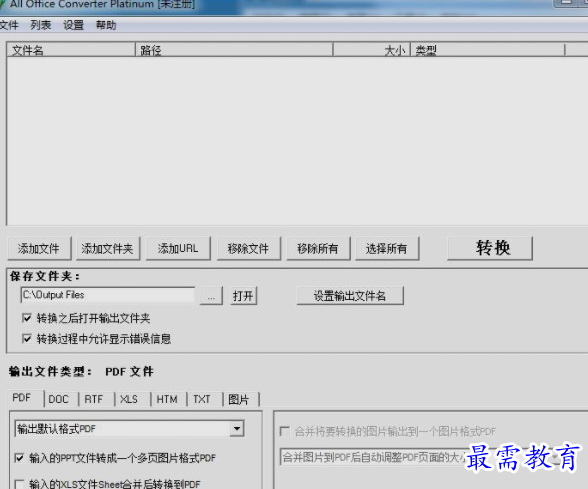
Task: Browse for save folder with the ... button
Action: (212, 296)
